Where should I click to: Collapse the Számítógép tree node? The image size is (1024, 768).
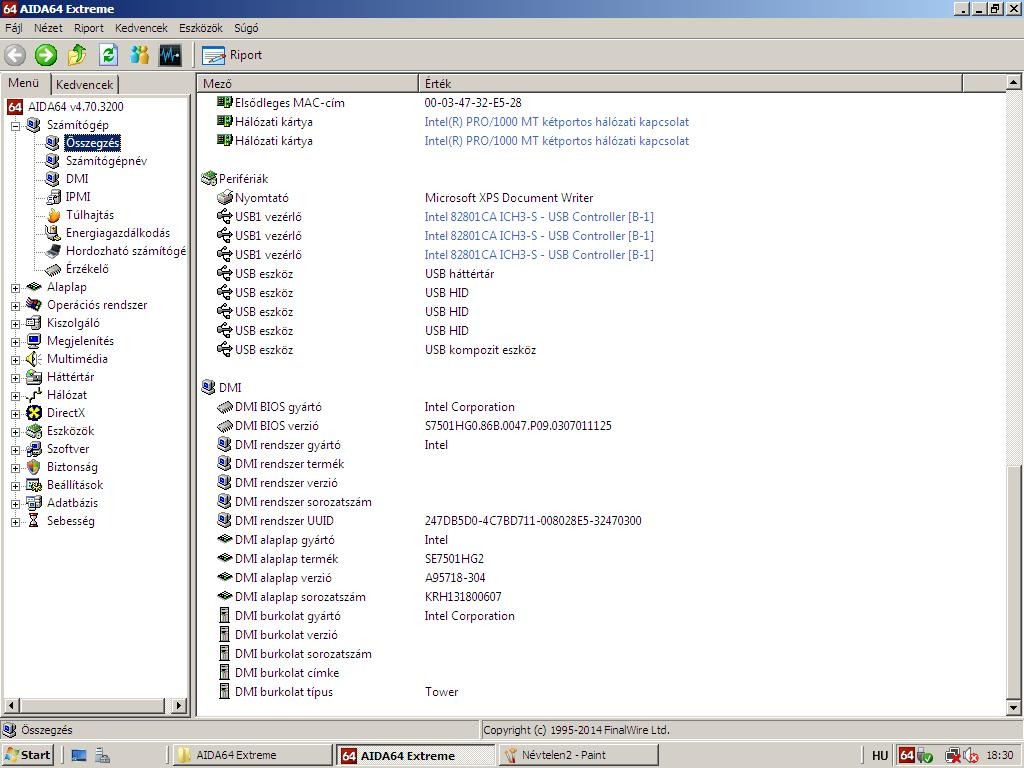[16, 125]
